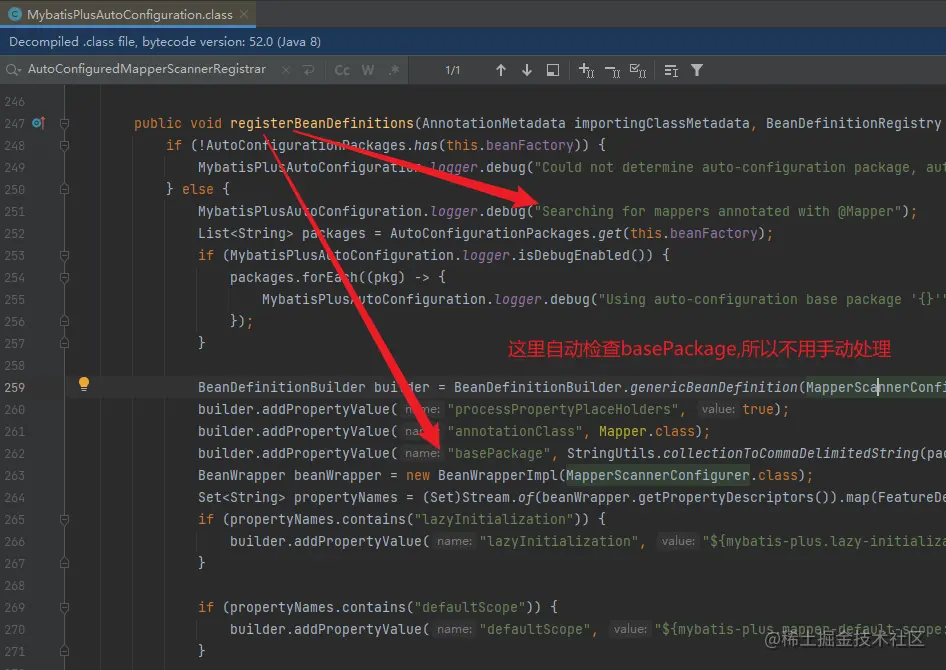Unselect the current occurrence
Viewport: 946px width, 670px height.
point(612,71)
